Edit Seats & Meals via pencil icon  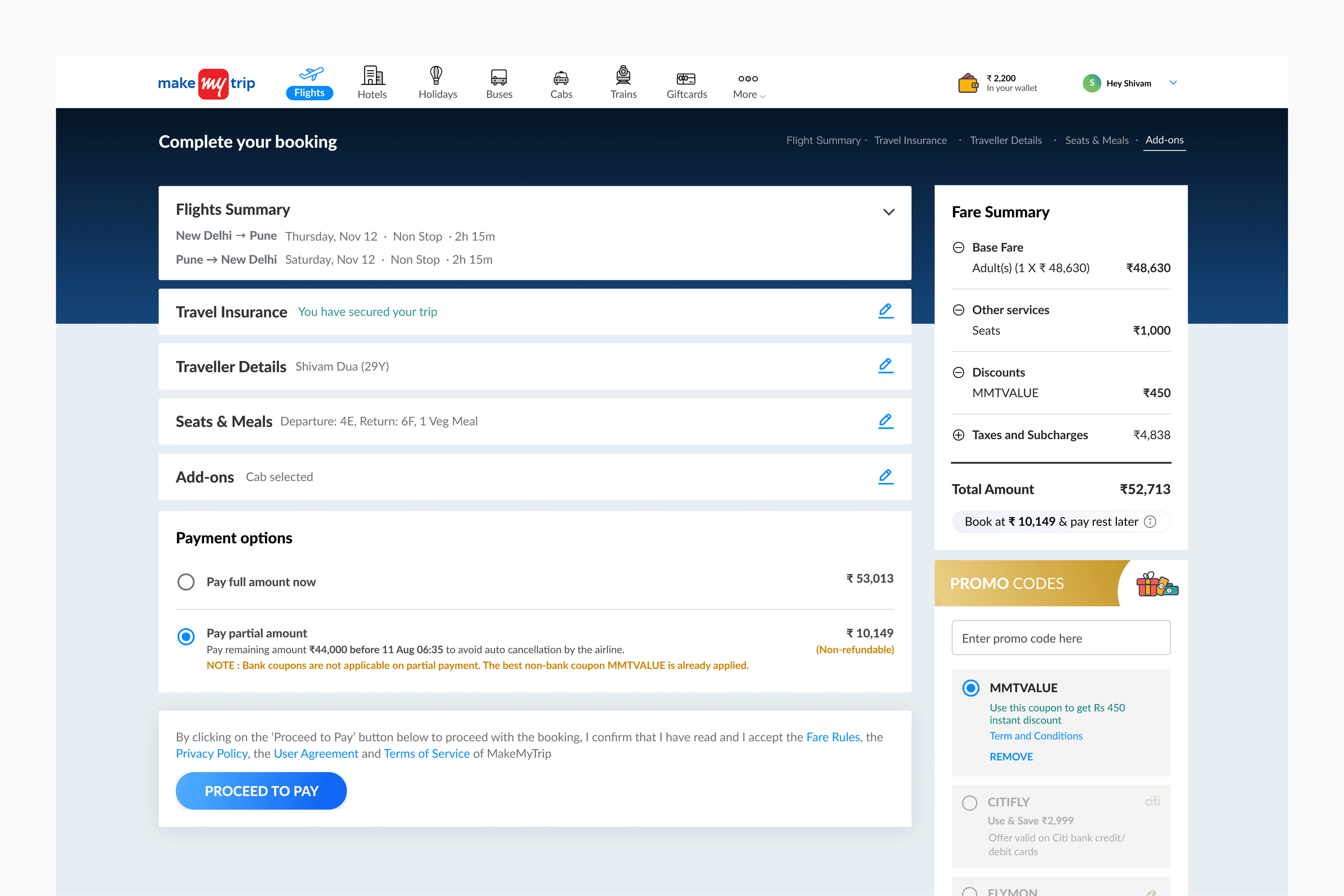(x=885, y=421)
